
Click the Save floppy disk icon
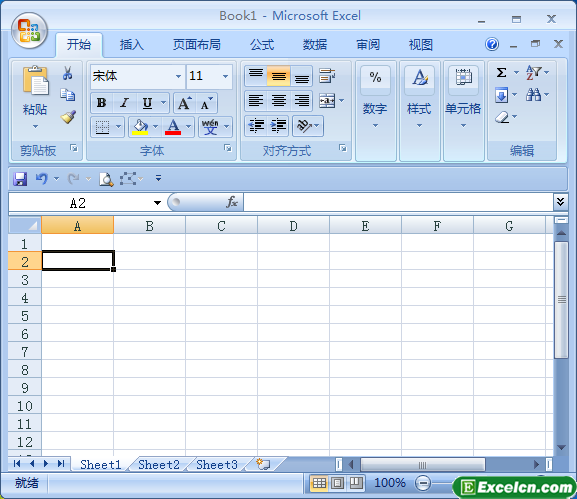[x=20, y=179]
